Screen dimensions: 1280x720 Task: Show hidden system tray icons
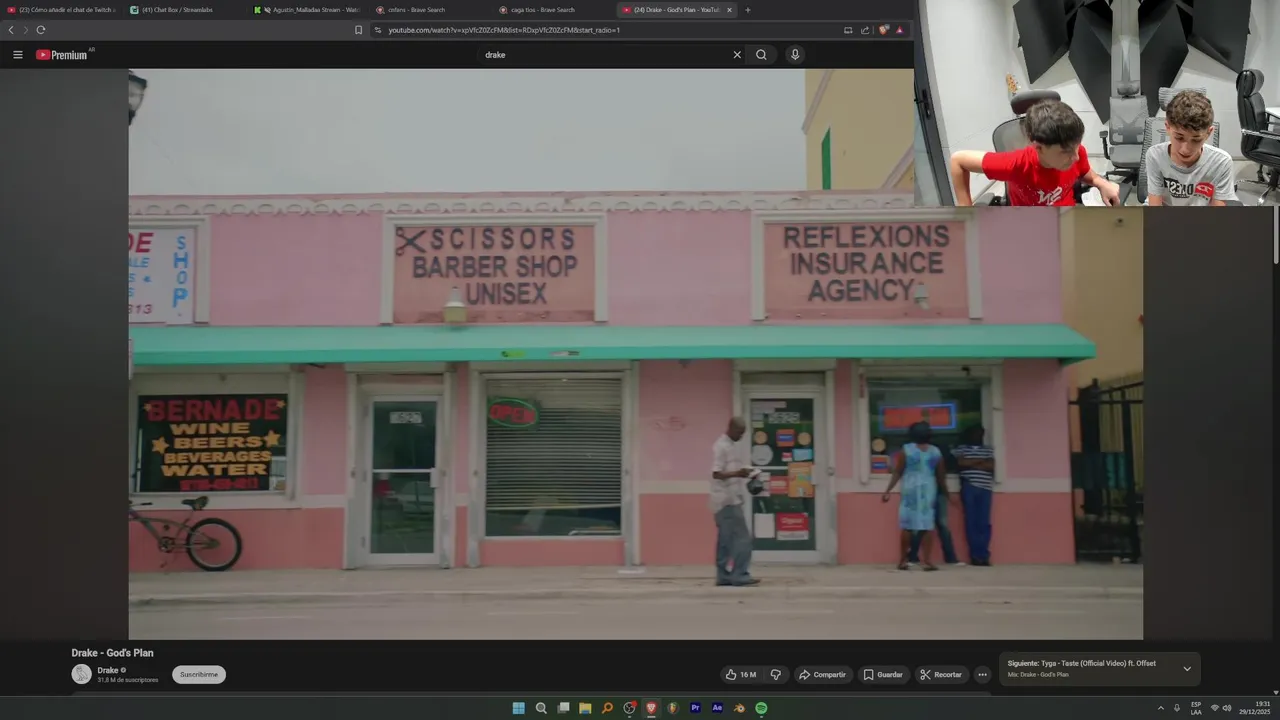click(x=1161, y=708)
